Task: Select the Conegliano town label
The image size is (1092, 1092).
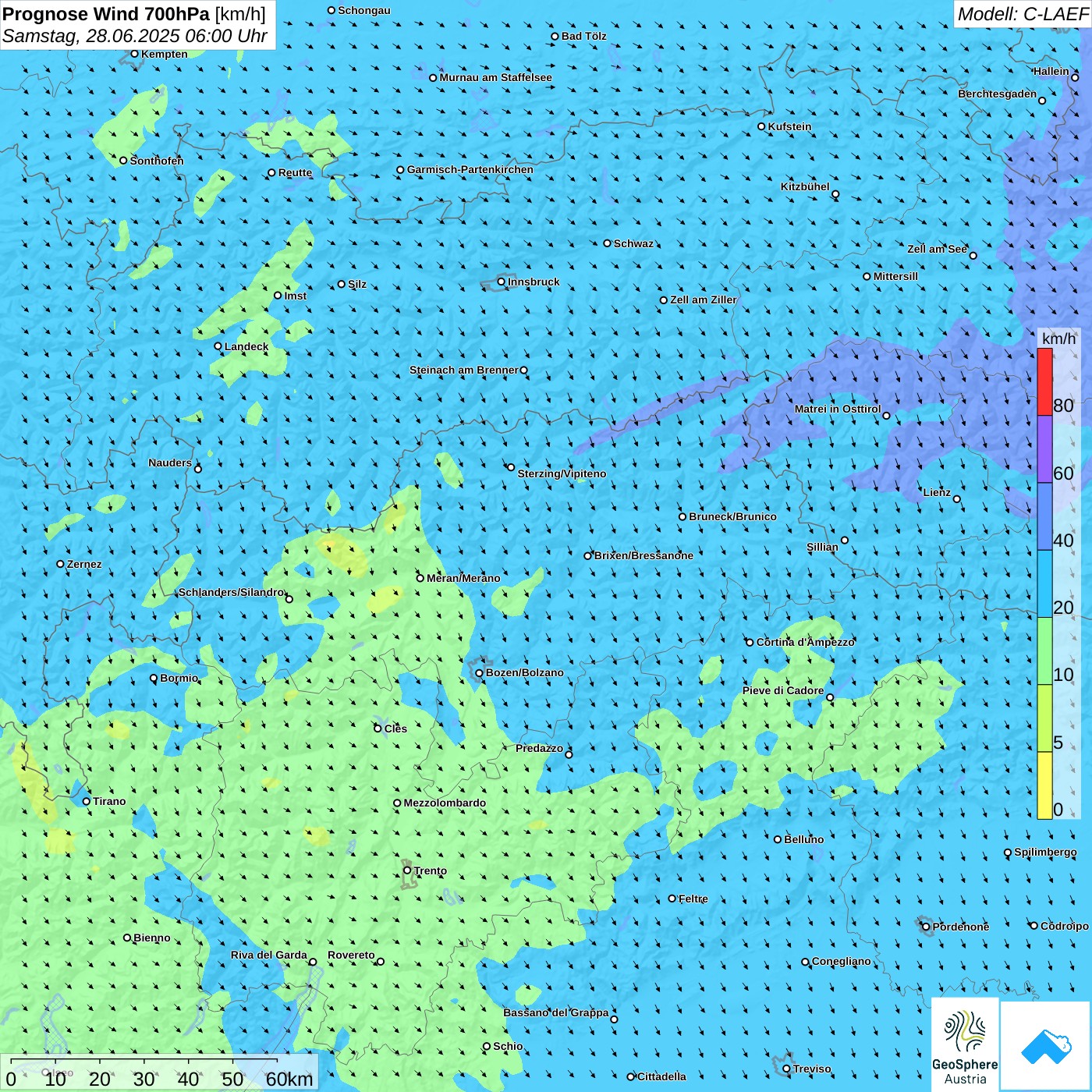Action: (841, 962)
